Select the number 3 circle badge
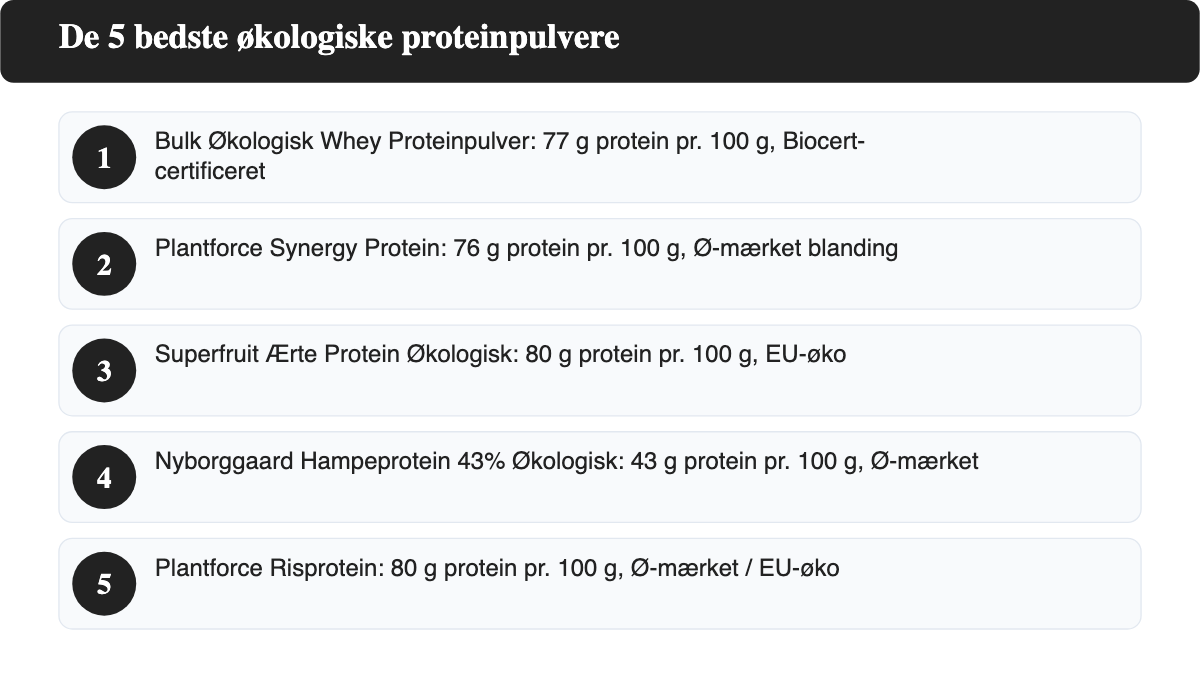The width and height of the screenshot is (1200, 685). pyautogui.click(x=104, y=371)
